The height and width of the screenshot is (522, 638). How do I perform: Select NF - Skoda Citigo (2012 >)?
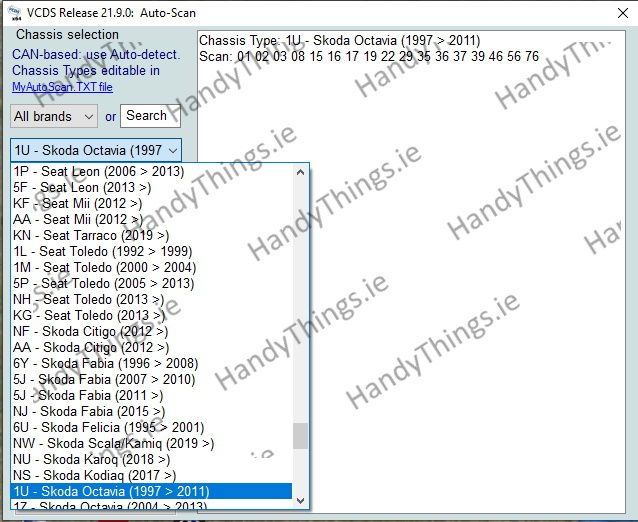pyautogui.click(x=151, y=332)
